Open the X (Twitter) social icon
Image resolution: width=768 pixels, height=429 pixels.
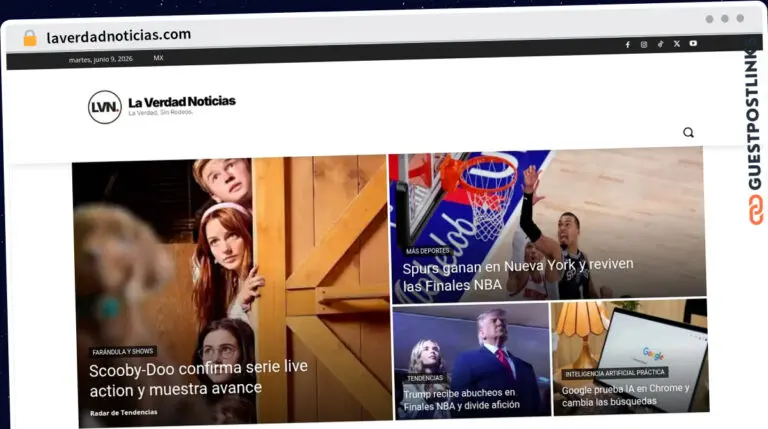676,44
